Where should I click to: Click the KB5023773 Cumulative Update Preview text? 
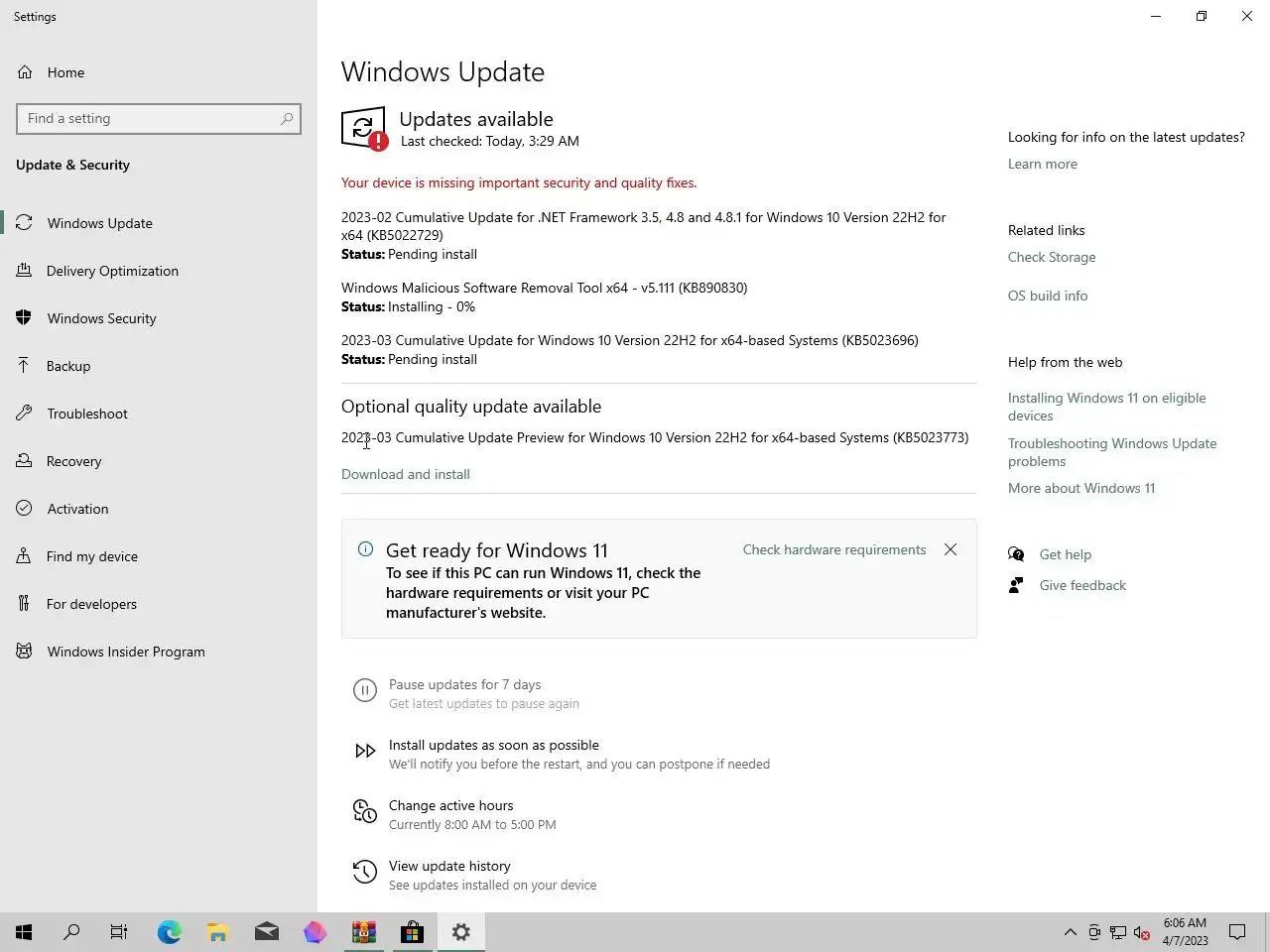[x=655, y=437]
